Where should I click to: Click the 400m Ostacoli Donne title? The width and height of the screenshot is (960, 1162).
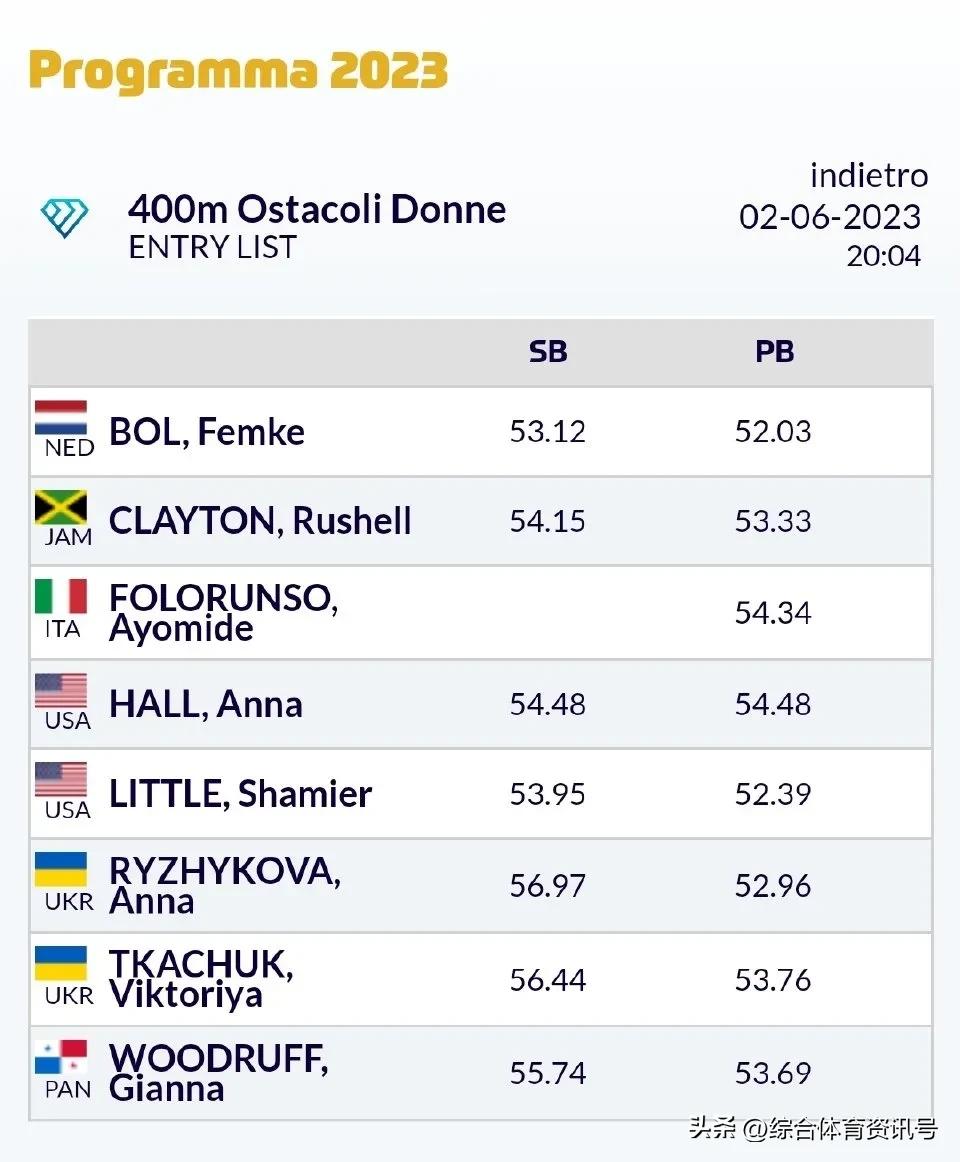click(x=317, y=210)
